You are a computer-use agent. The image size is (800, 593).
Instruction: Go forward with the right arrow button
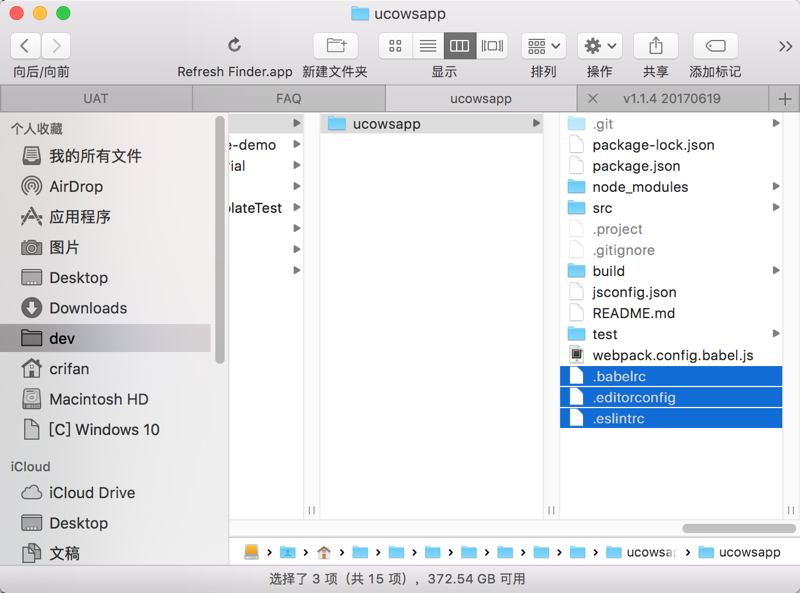[x=56, y=46]
